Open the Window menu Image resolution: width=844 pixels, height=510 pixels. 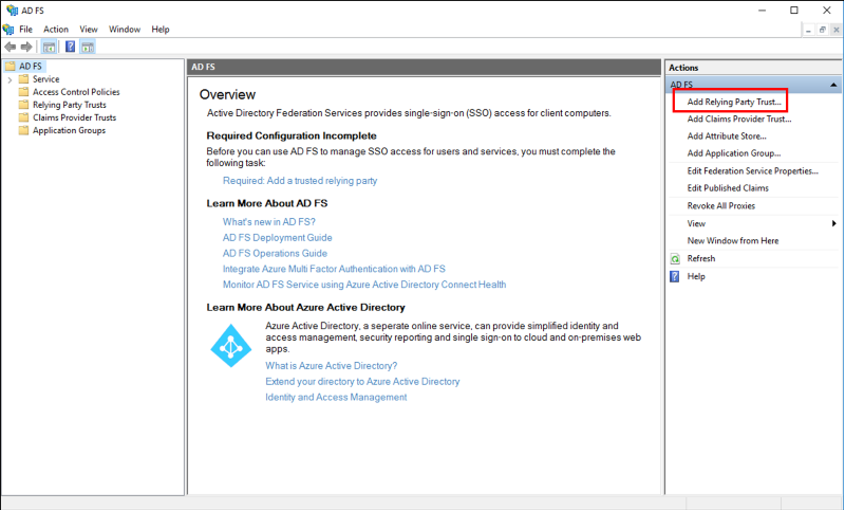(124, 30)
